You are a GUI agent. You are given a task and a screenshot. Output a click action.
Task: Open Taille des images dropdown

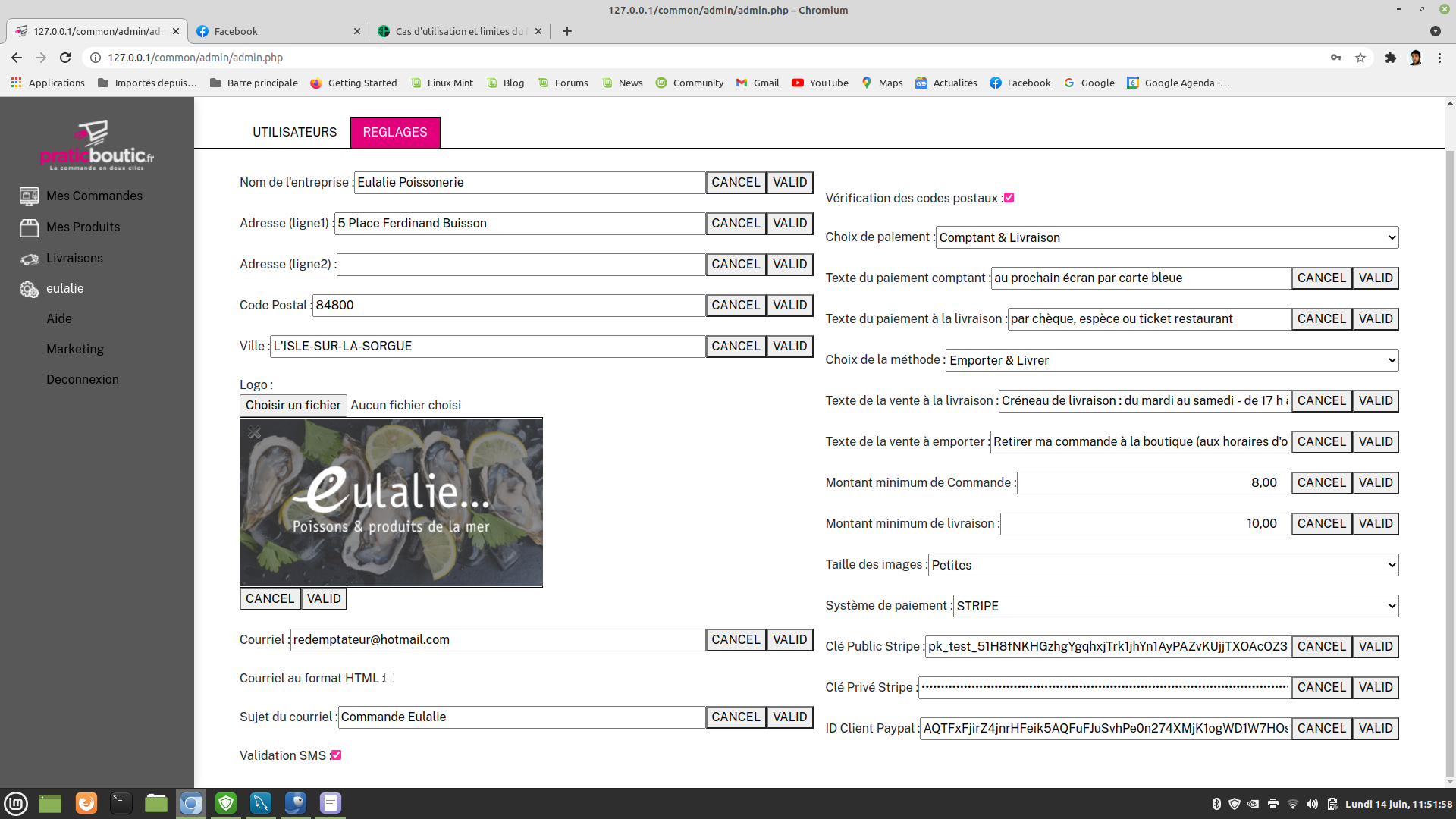(1163, 565)
